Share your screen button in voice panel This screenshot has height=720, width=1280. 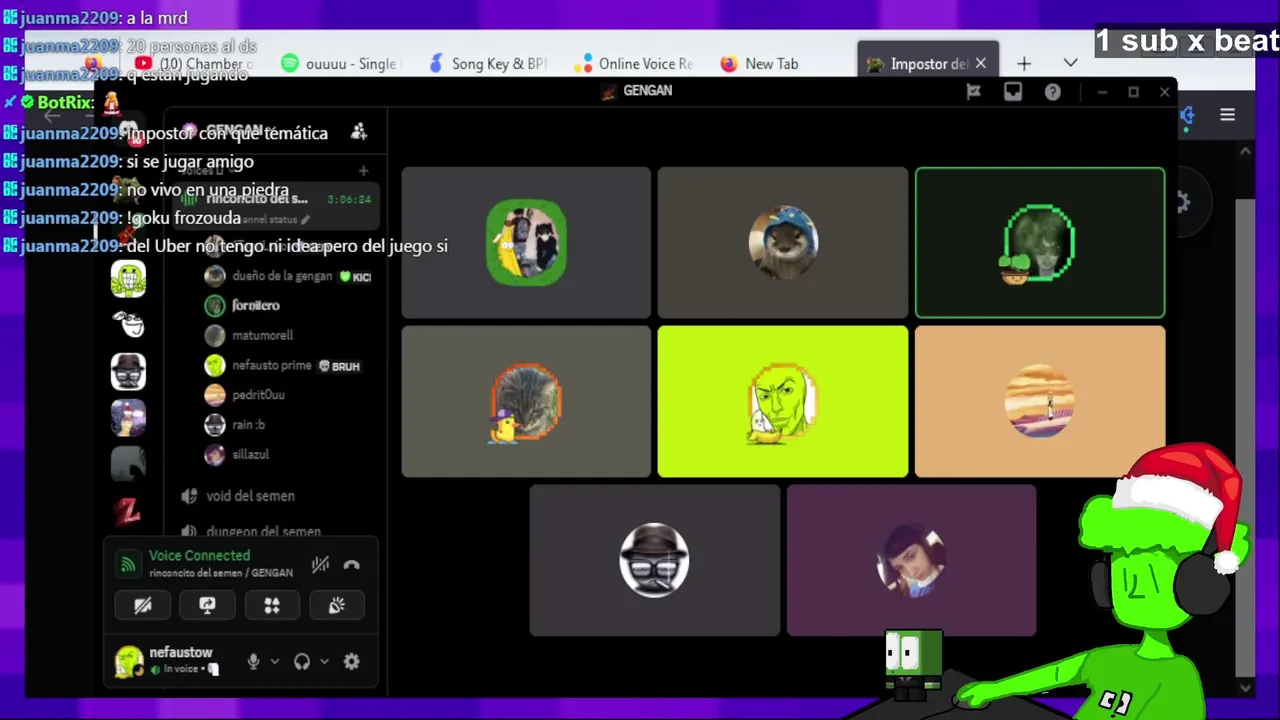(207, 605)
